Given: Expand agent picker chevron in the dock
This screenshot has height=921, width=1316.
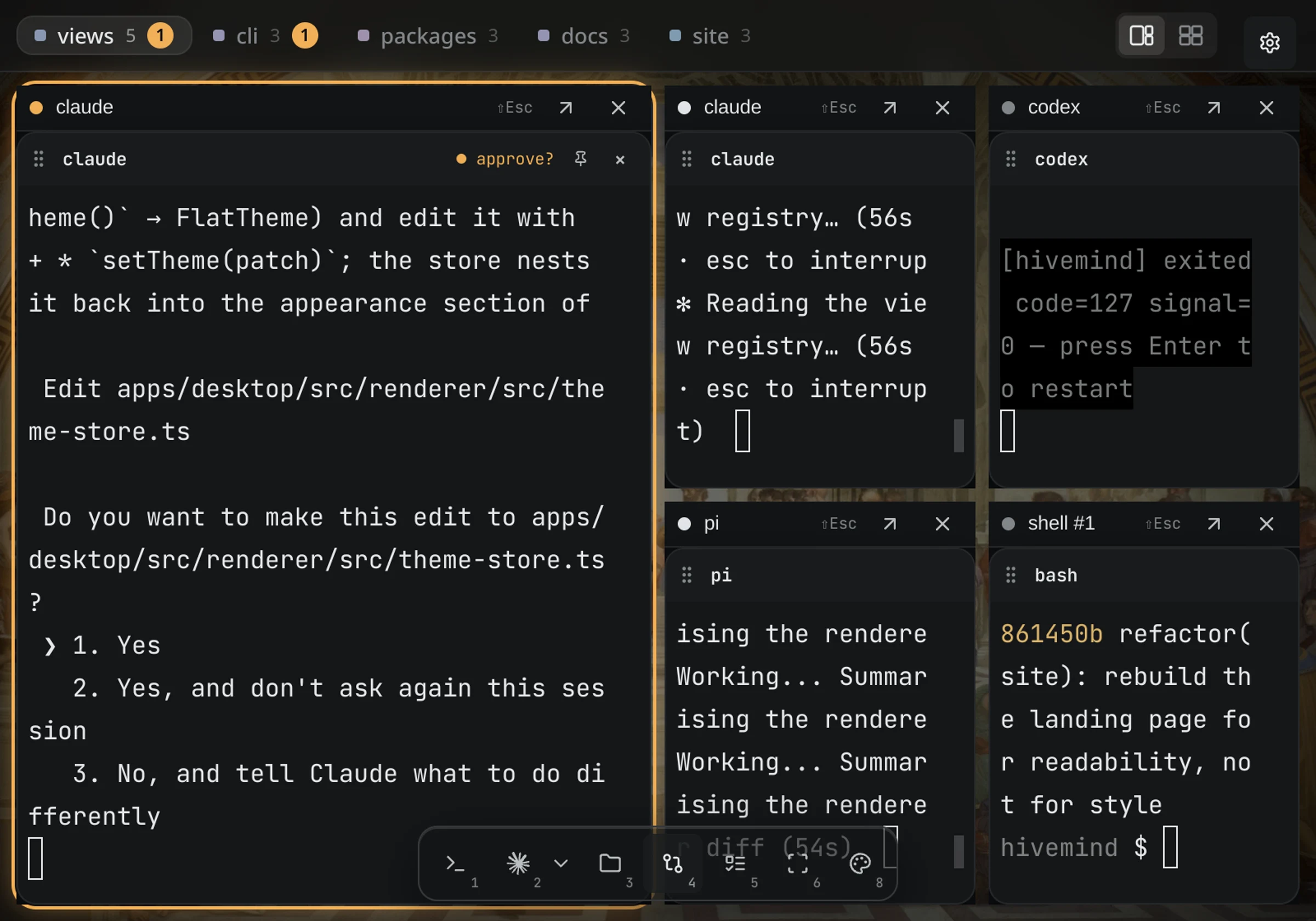Looking at the screenshot, I should (560, 863).
